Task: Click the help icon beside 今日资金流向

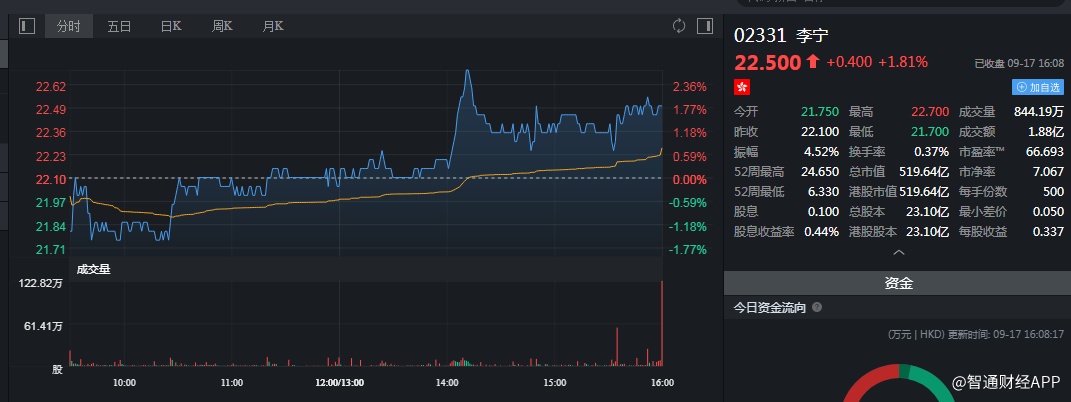Action: [x=817, y=308]
